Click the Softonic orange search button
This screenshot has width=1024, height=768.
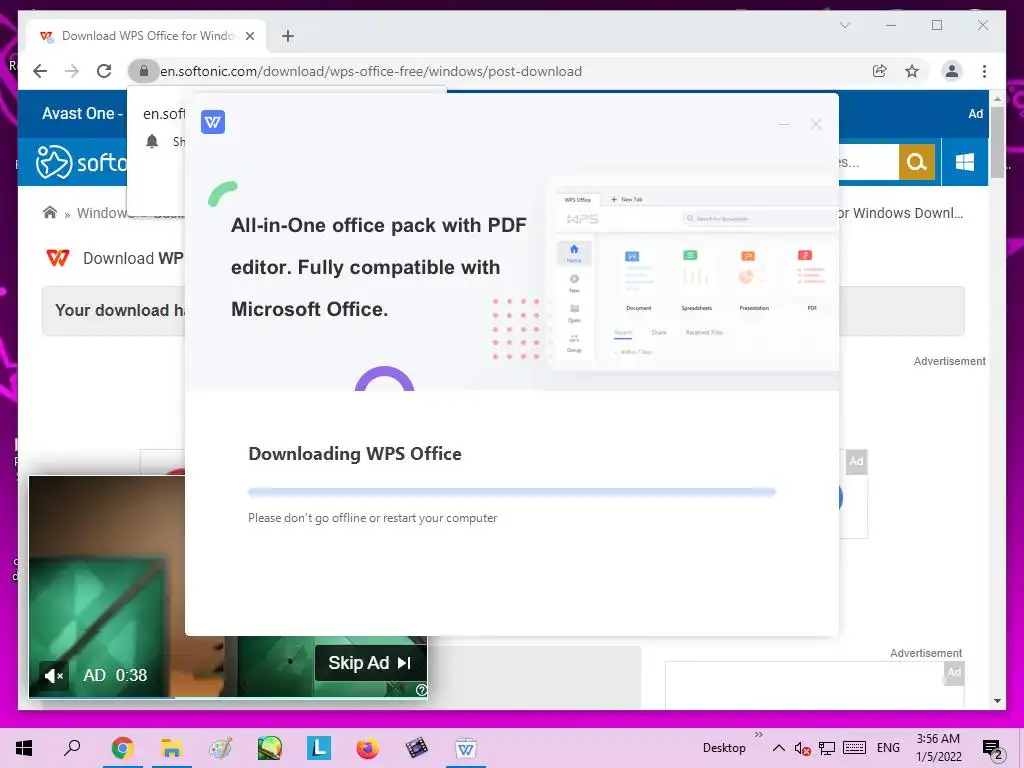pyautogui.click(x=917, y=161)
